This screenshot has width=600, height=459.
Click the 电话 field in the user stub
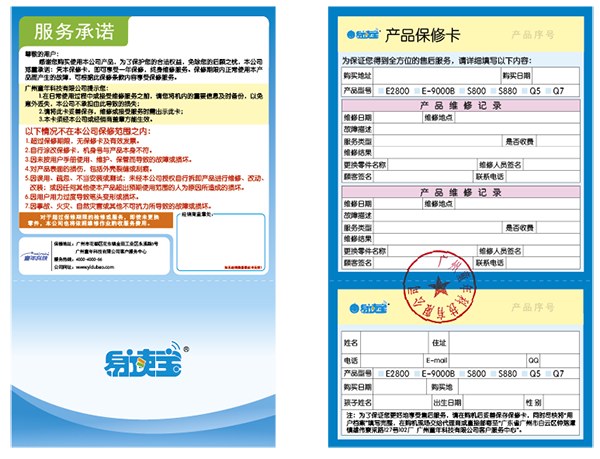coord(391,360)
